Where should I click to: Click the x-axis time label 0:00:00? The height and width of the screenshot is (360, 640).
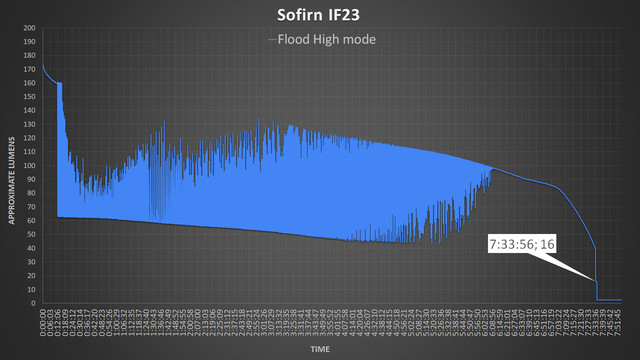tap(43, 322)
